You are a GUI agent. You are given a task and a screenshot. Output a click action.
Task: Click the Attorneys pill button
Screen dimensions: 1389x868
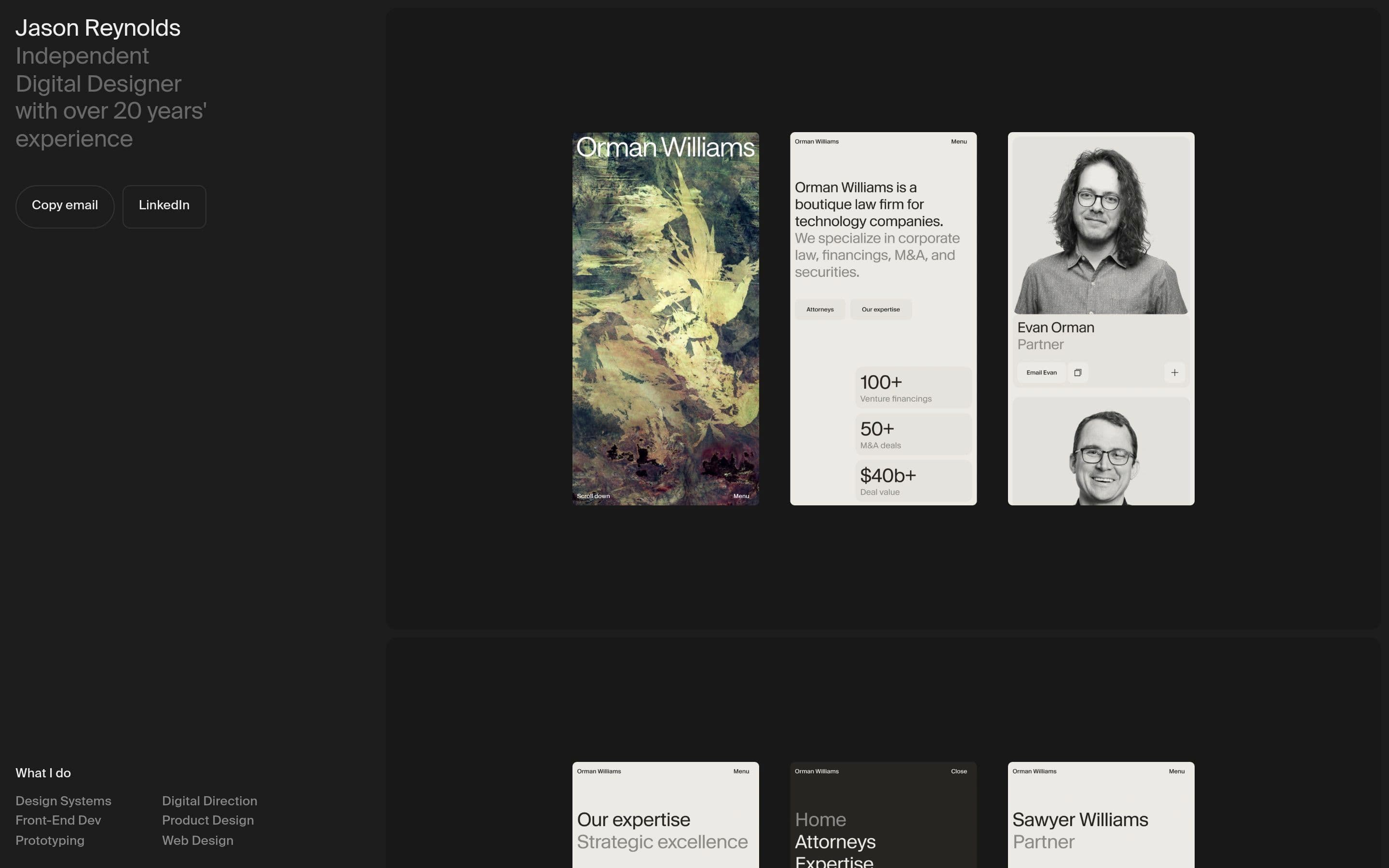pyautogui.click(x=819, y=309)
